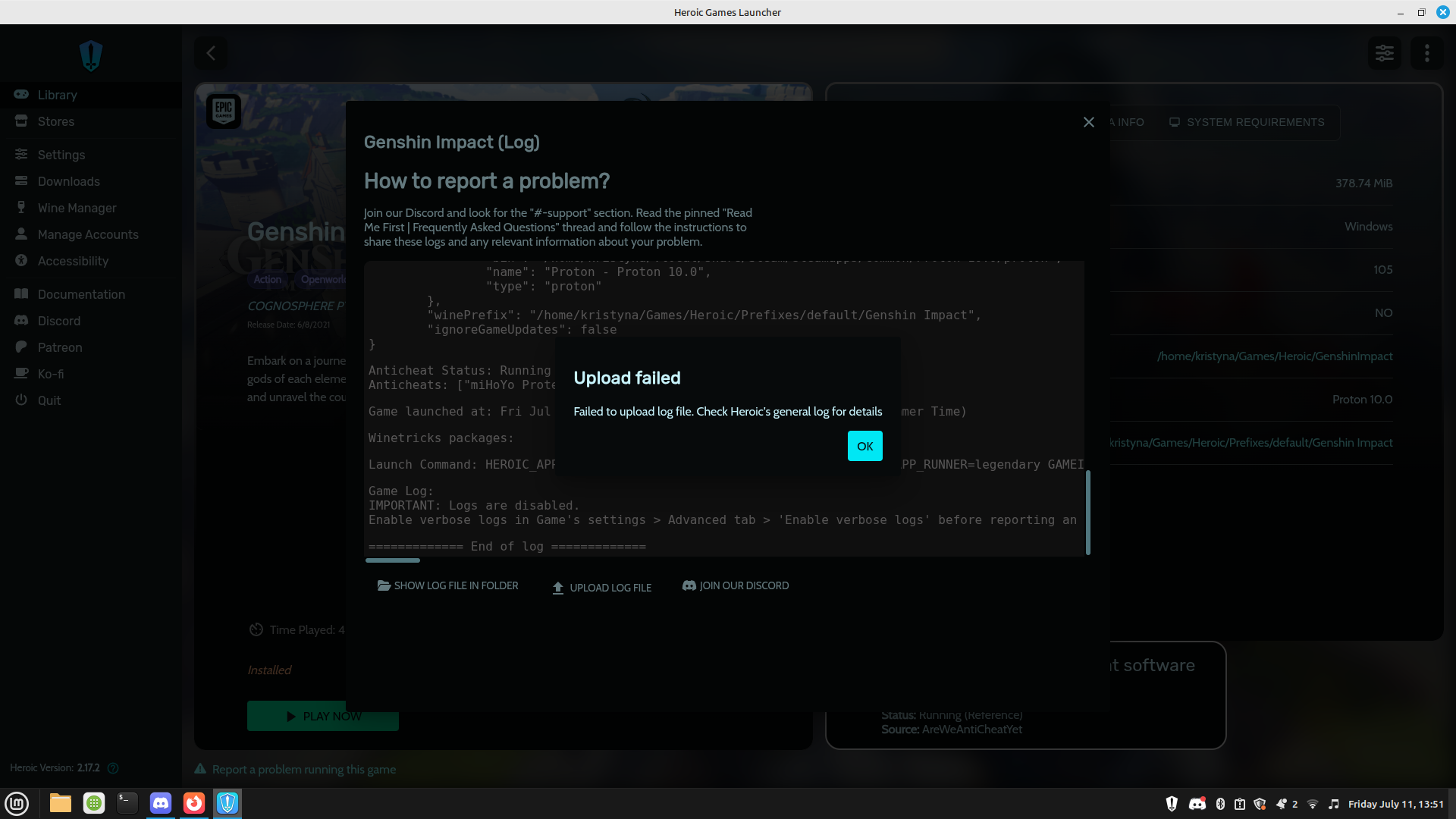Viewport: 1456px width, 819px height.
Task: Click Show Log File In Folder
Action: [448, 585]
